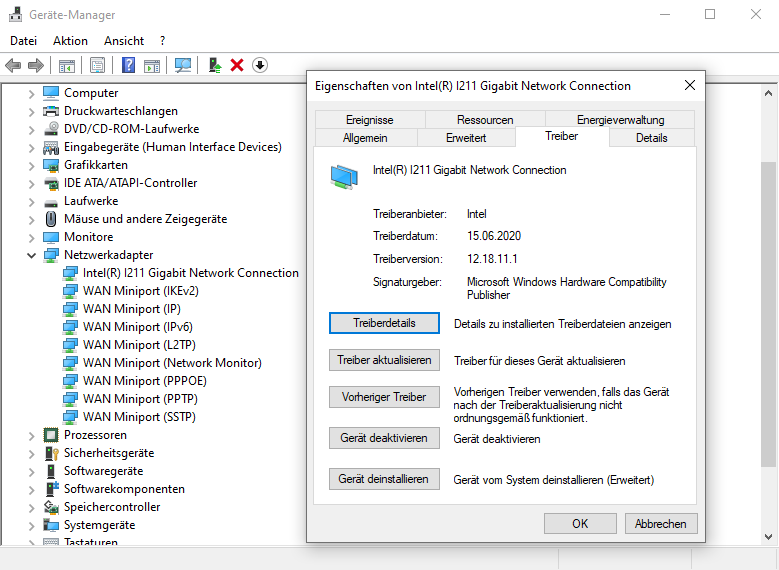Select the Speichercontroller icon

coord(51,507)
